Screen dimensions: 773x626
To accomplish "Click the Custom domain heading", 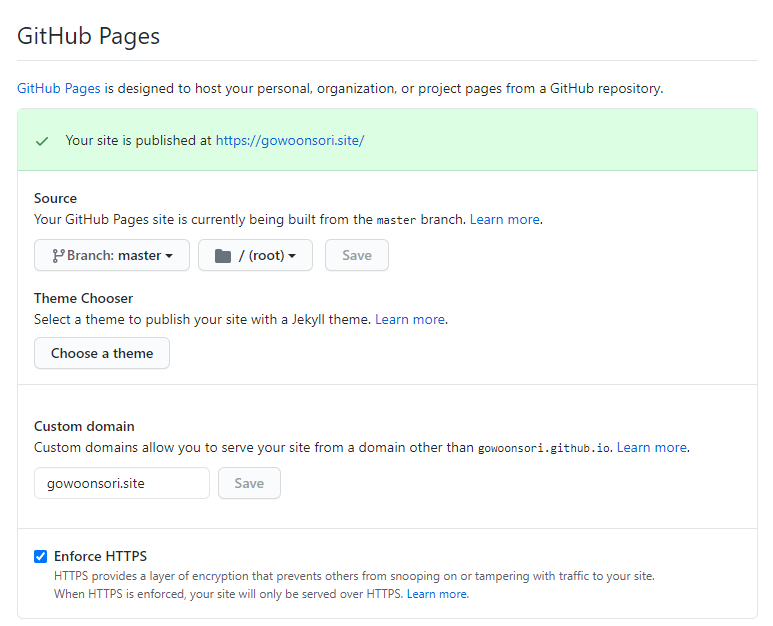I will (84, 426).
